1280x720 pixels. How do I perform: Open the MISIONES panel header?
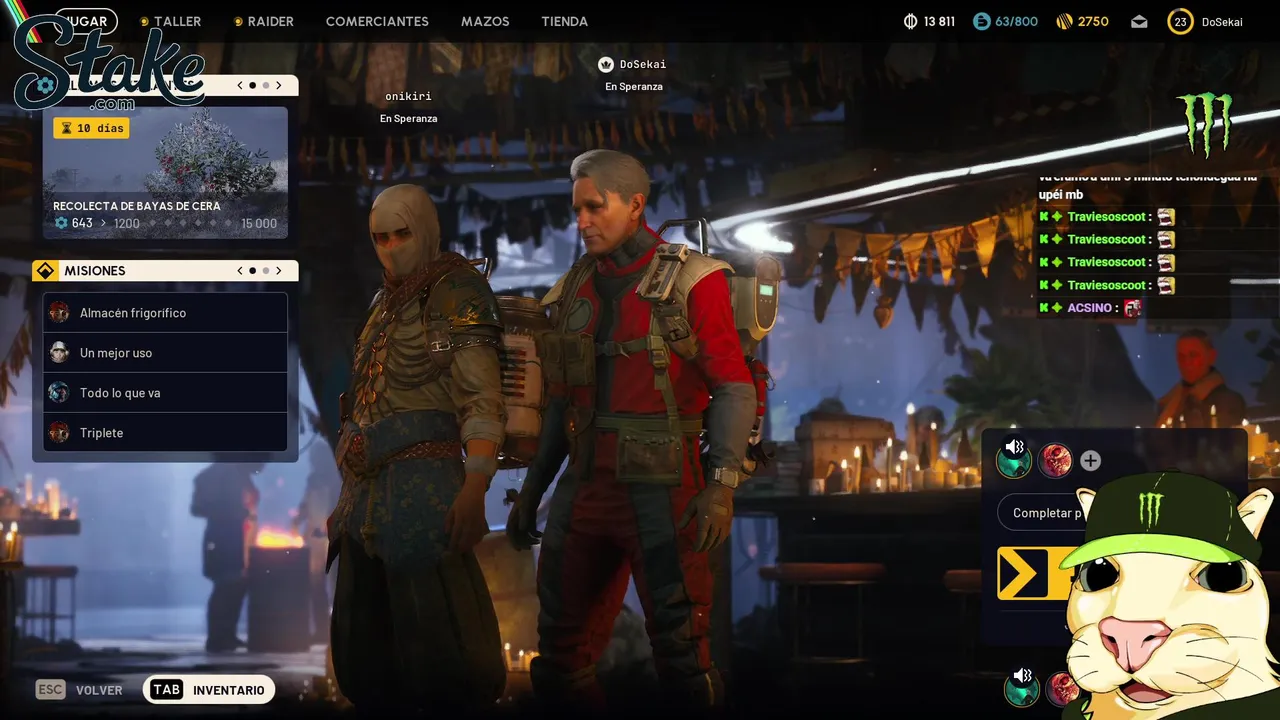pos(165,271)
